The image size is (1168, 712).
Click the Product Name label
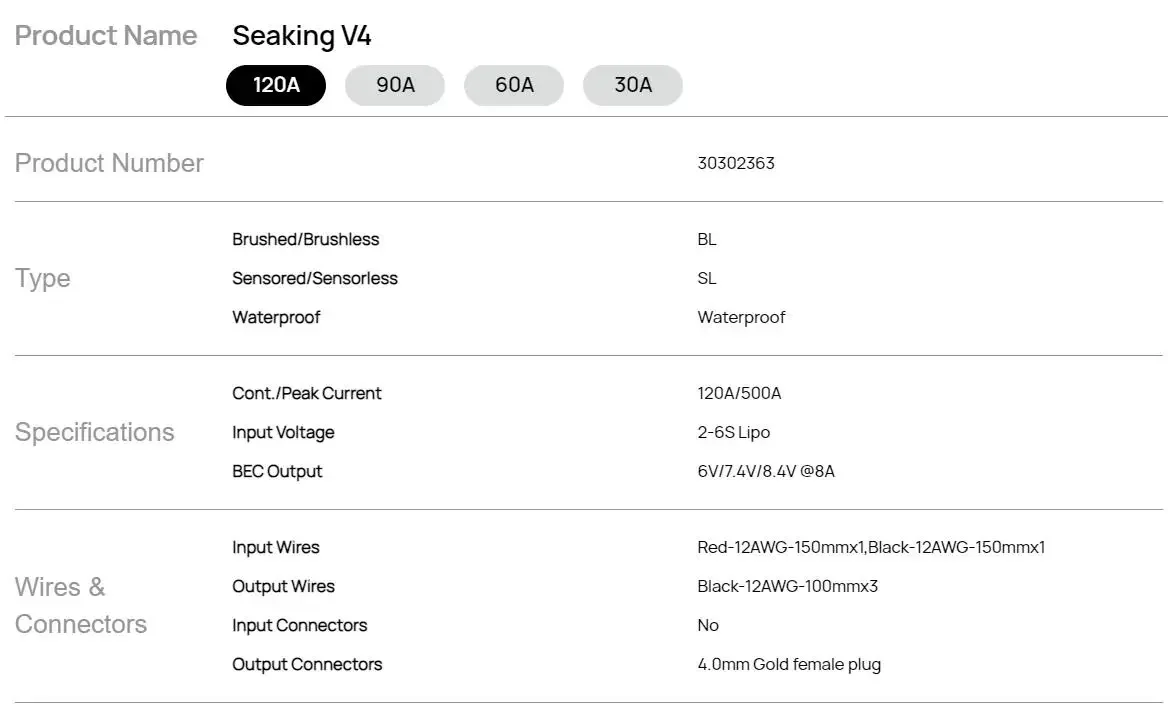tap(106, 36)
